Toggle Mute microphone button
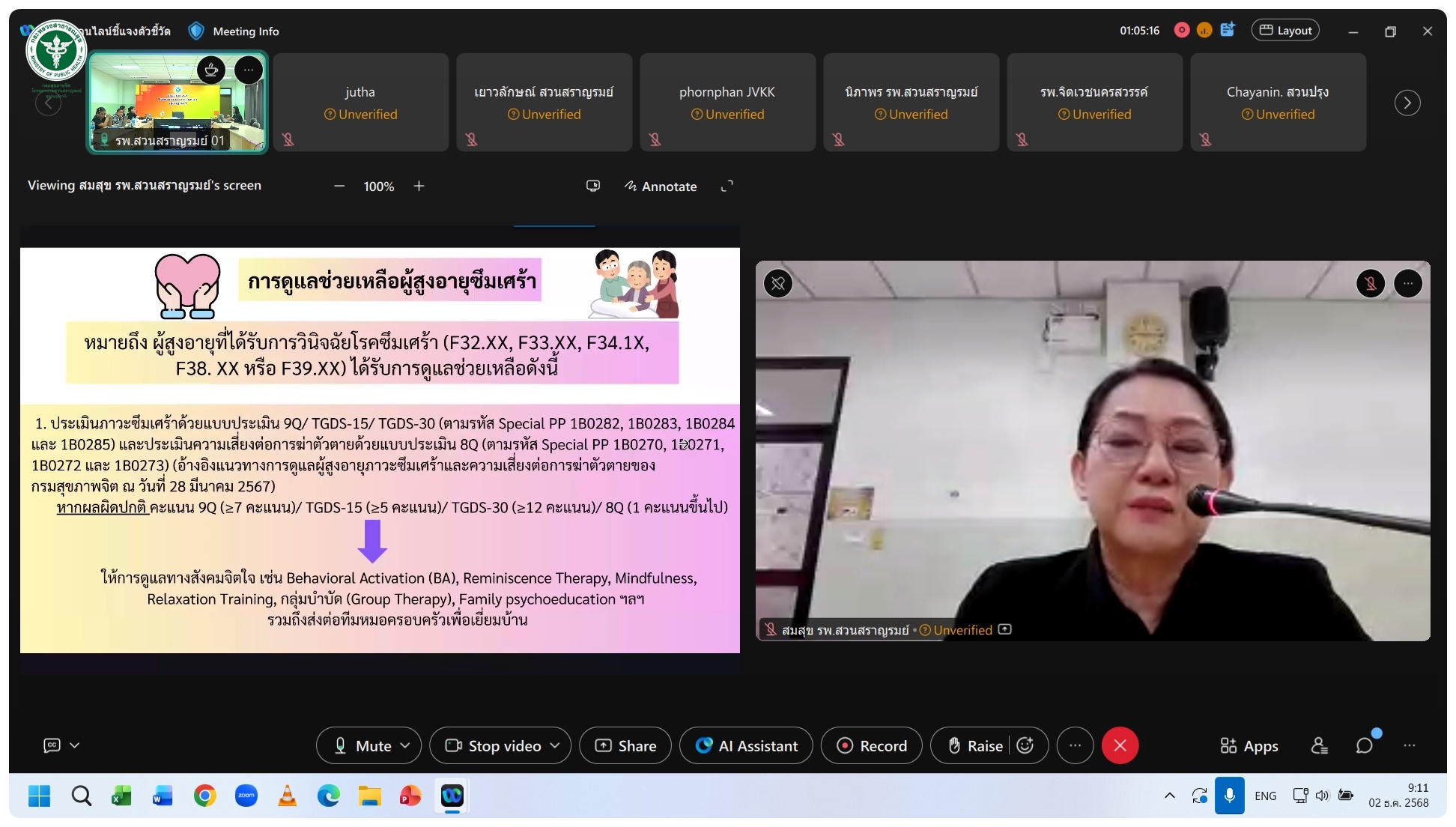The image size is (1456, 827). click(363, 745)
